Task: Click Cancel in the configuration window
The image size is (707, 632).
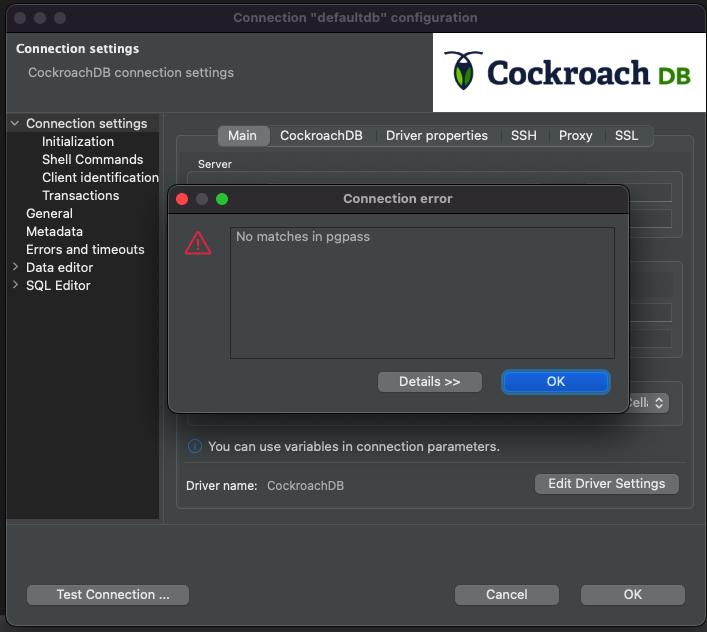Action: point(507,595)
